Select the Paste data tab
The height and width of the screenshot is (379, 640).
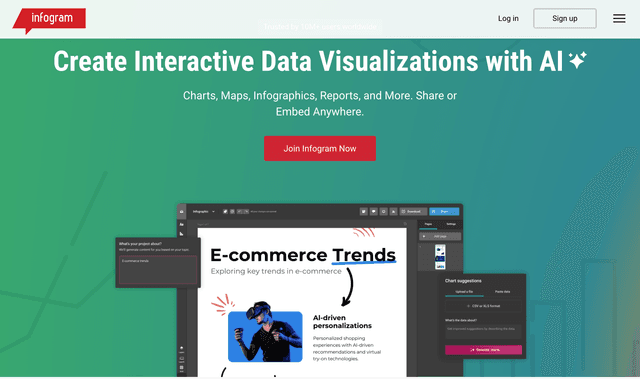pos(502,292)
